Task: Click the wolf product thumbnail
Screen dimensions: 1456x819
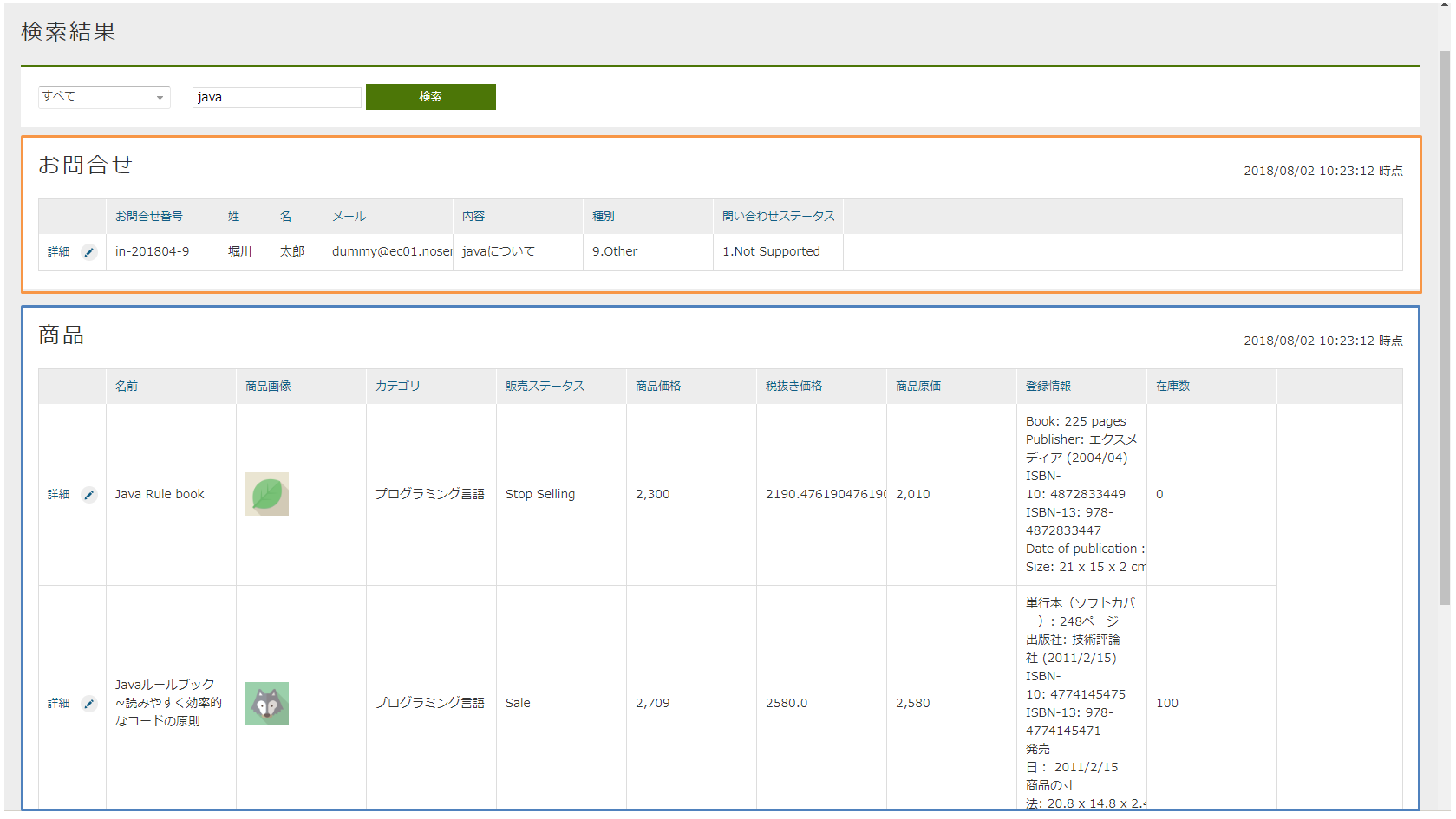Action: [x=267, y=704]
